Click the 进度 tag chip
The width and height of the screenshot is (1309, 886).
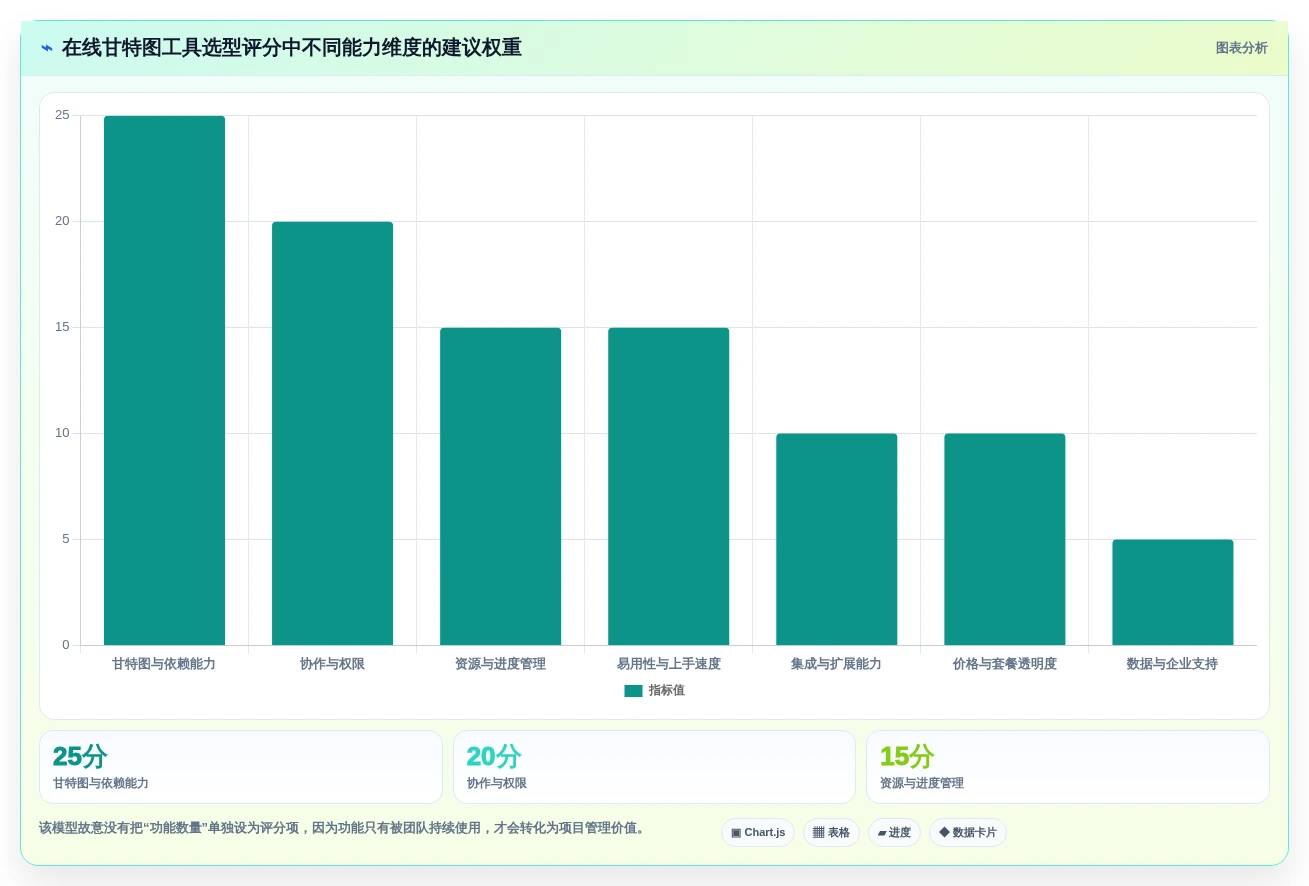pos(894,832)
